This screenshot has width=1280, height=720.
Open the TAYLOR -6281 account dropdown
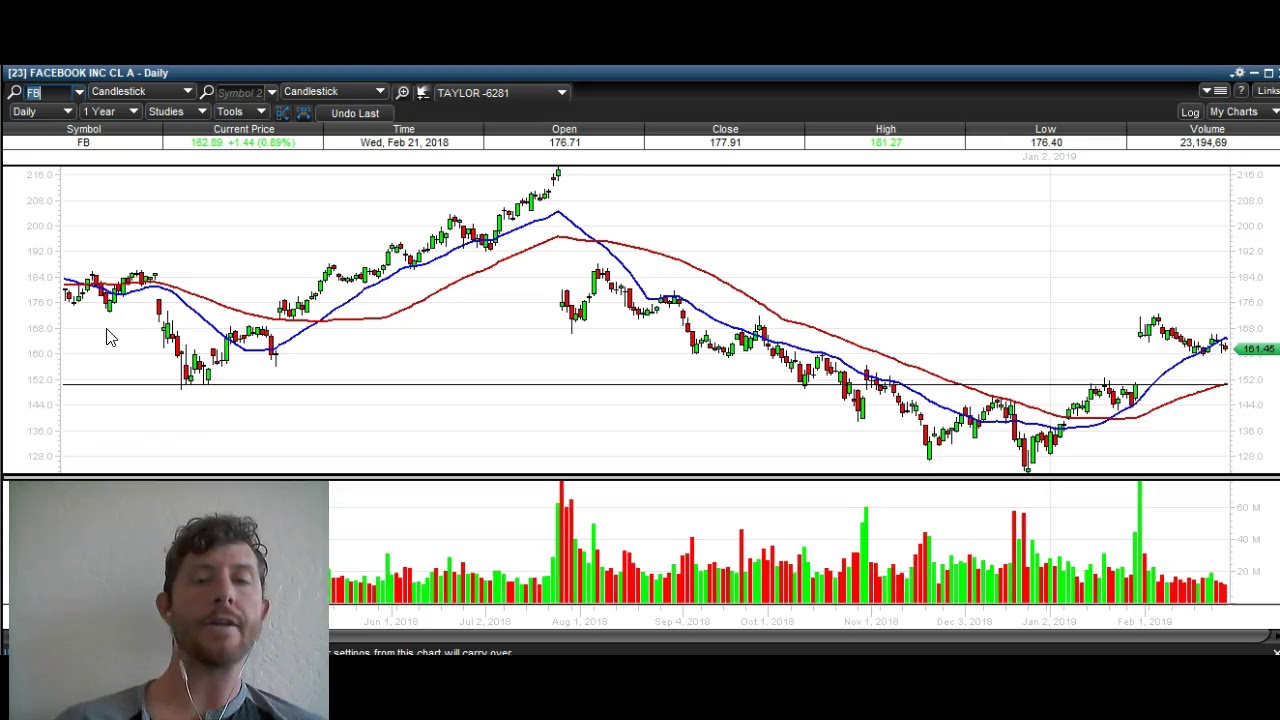(x=501, y=92)
